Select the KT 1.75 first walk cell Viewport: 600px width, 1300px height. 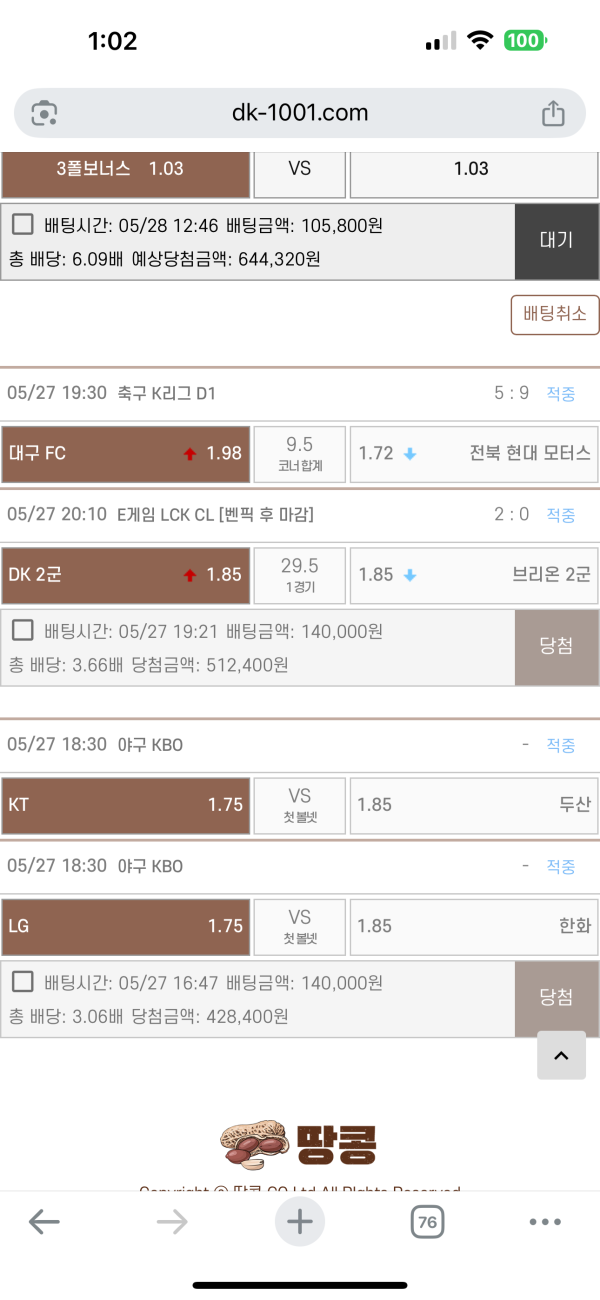point(126,805)
